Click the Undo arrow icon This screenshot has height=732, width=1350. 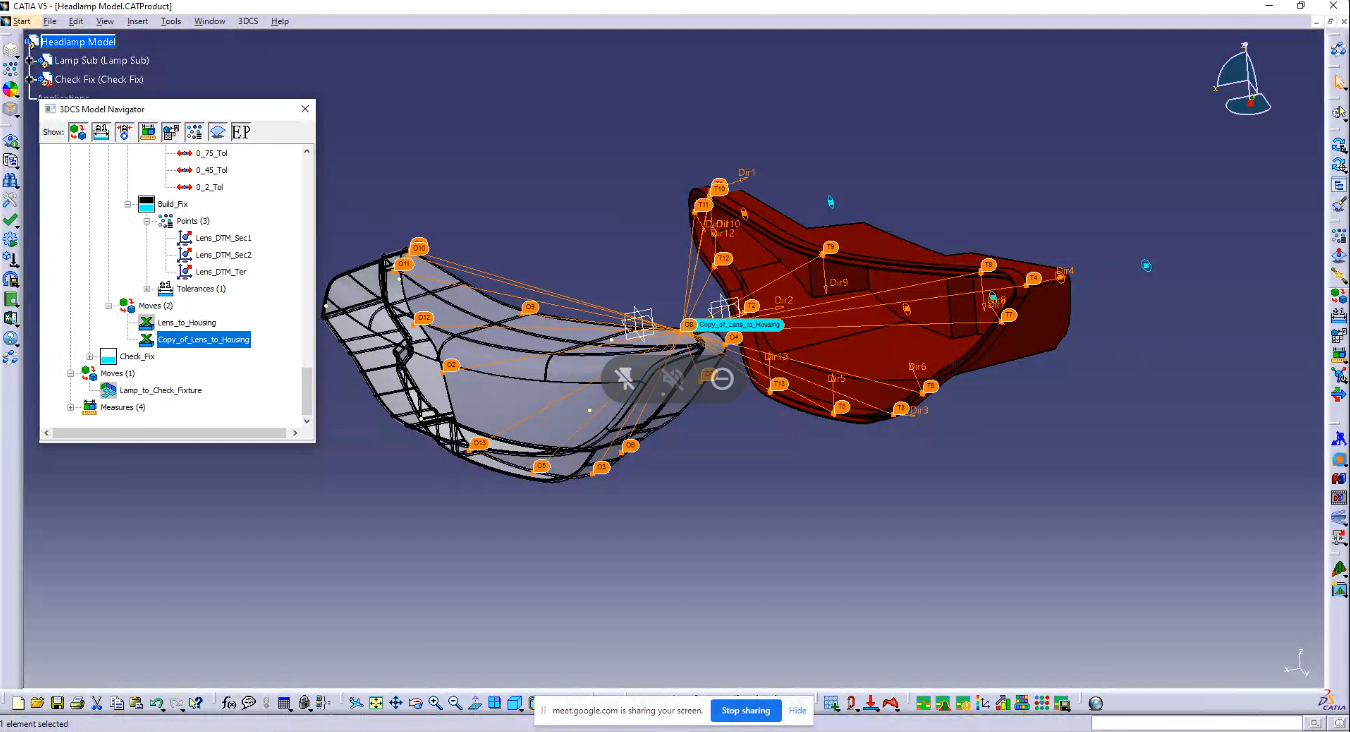point(157,703)
